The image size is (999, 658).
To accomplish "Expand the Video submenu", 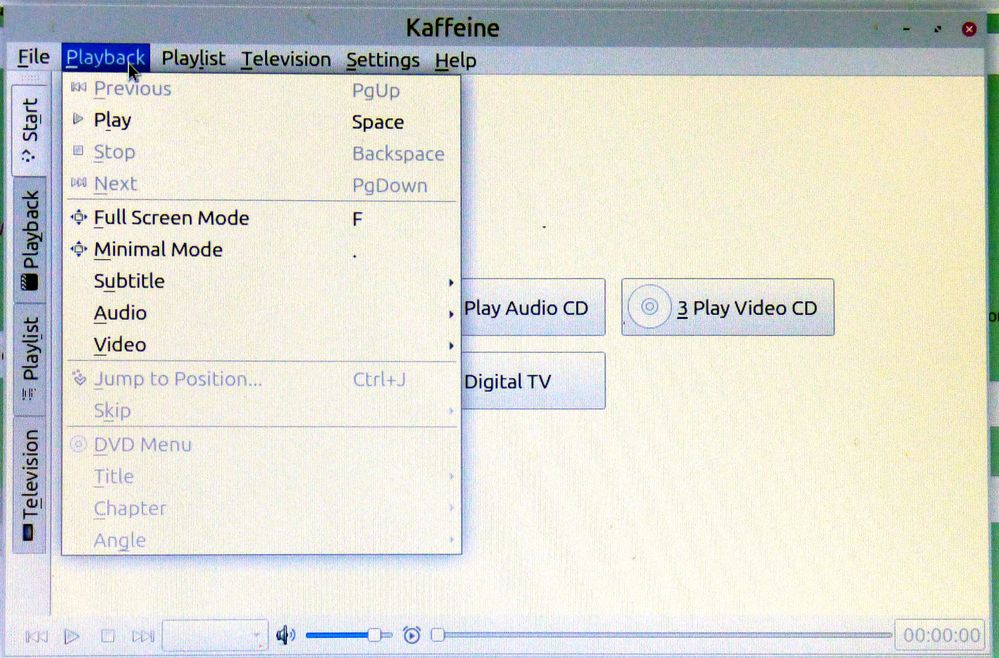I will pos(120,346).
